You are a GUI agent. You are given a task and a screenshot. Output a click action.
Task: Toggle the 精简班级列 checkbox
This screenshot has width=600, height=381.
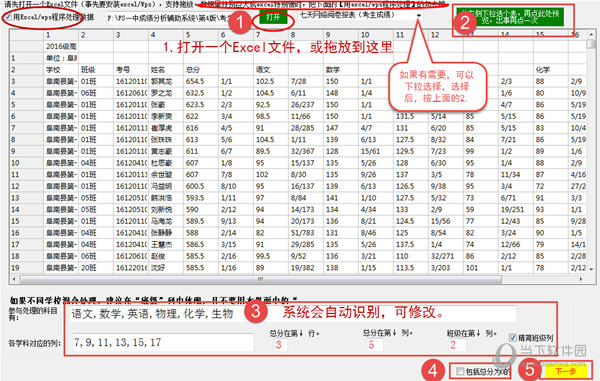[513, 337]
